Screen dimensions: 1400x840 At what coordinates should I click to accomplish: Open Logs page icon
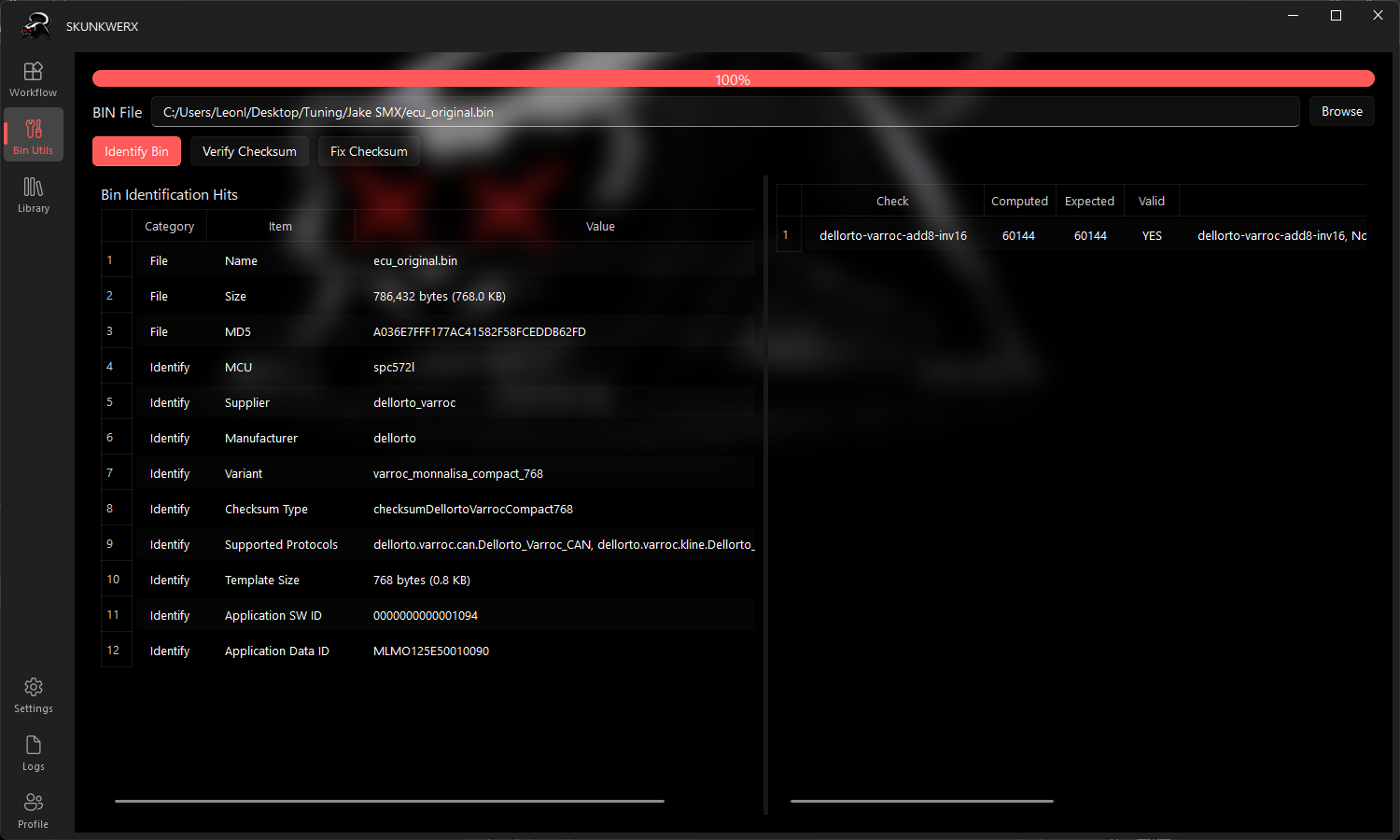34,753
